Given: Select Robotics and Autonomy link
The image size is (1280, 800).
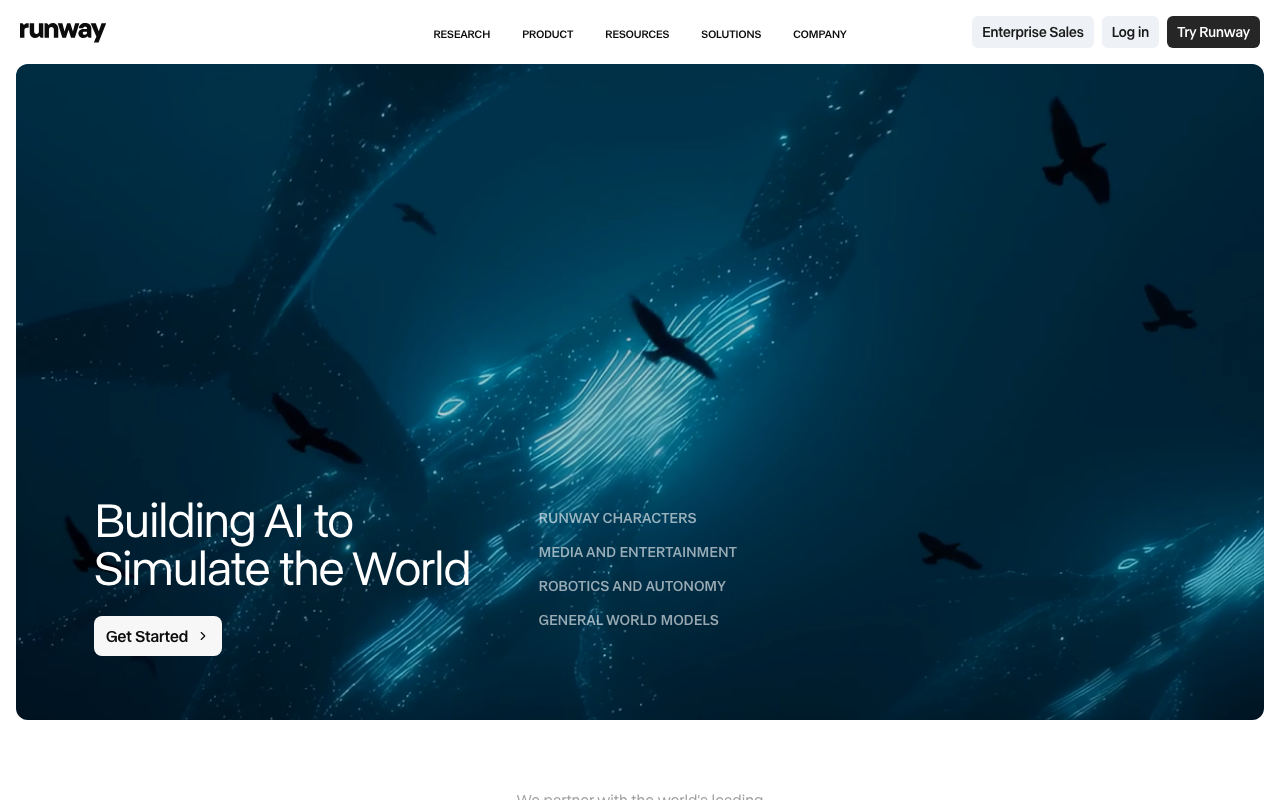Looking at the screenshot, I should click(632, 586).
